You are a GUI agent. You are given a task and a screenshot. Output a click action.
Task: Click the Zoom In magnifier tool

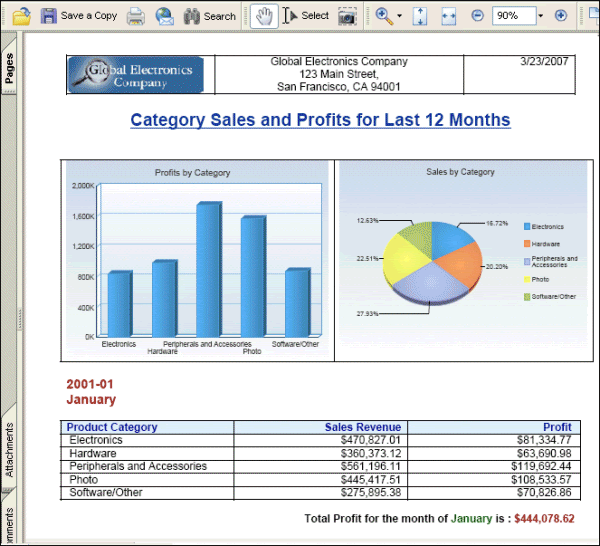click(384, 16)
